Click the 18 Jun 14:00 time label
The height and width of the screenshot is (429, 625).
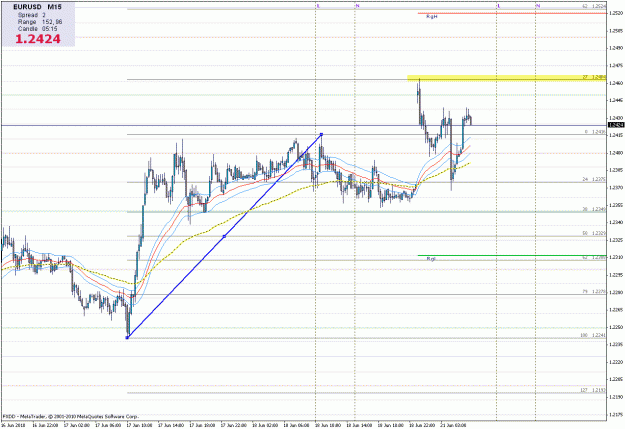point(360,425)
